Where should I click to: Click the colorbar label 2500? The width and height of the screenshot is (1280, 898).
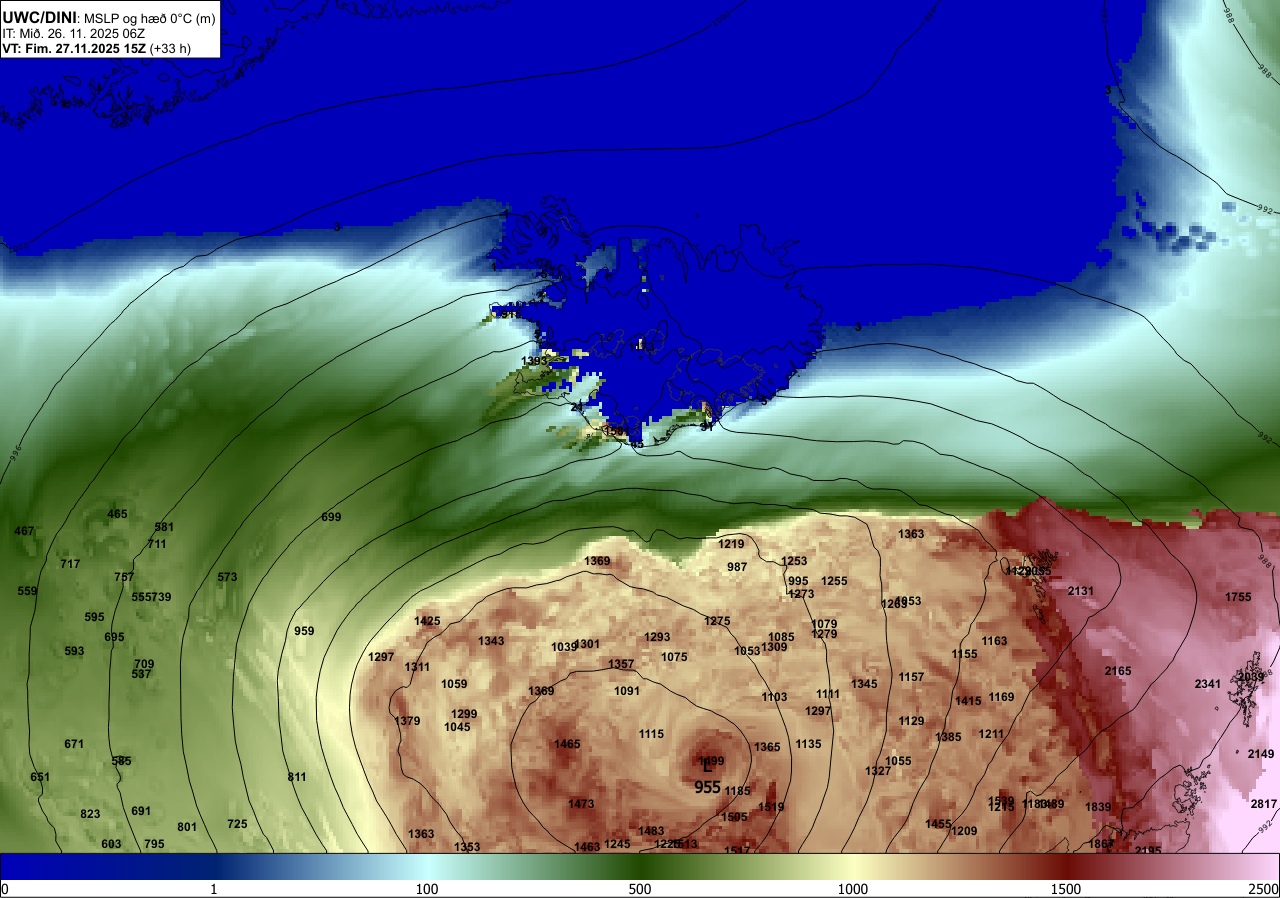[x=1264, y=889]
